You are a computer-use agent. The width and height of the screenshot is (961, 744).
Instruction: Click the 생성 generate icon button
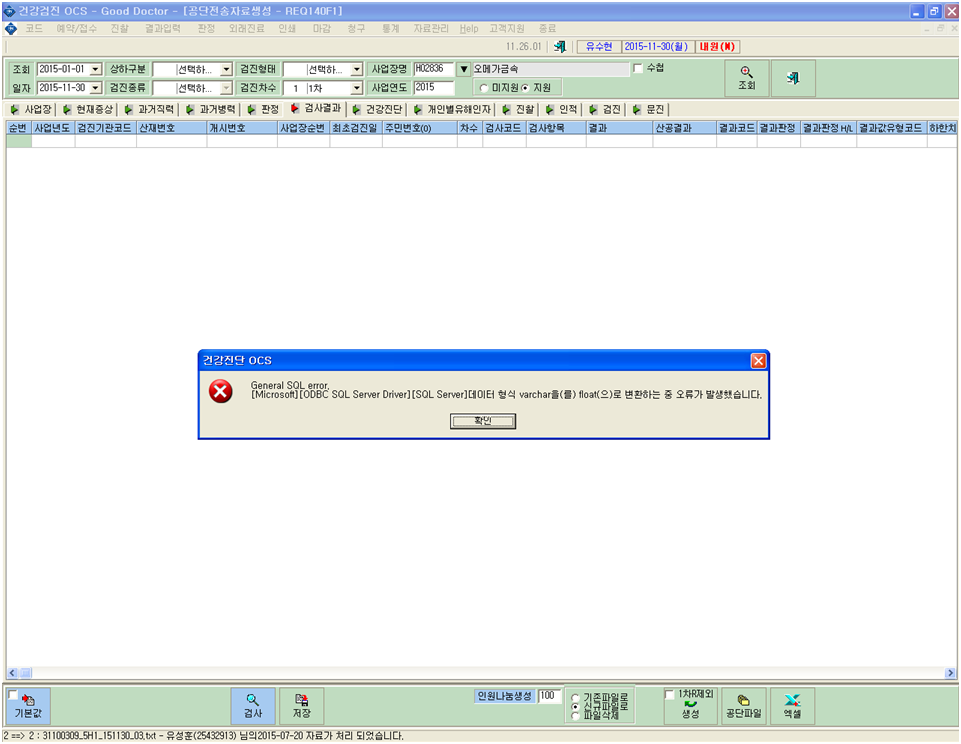691,710
